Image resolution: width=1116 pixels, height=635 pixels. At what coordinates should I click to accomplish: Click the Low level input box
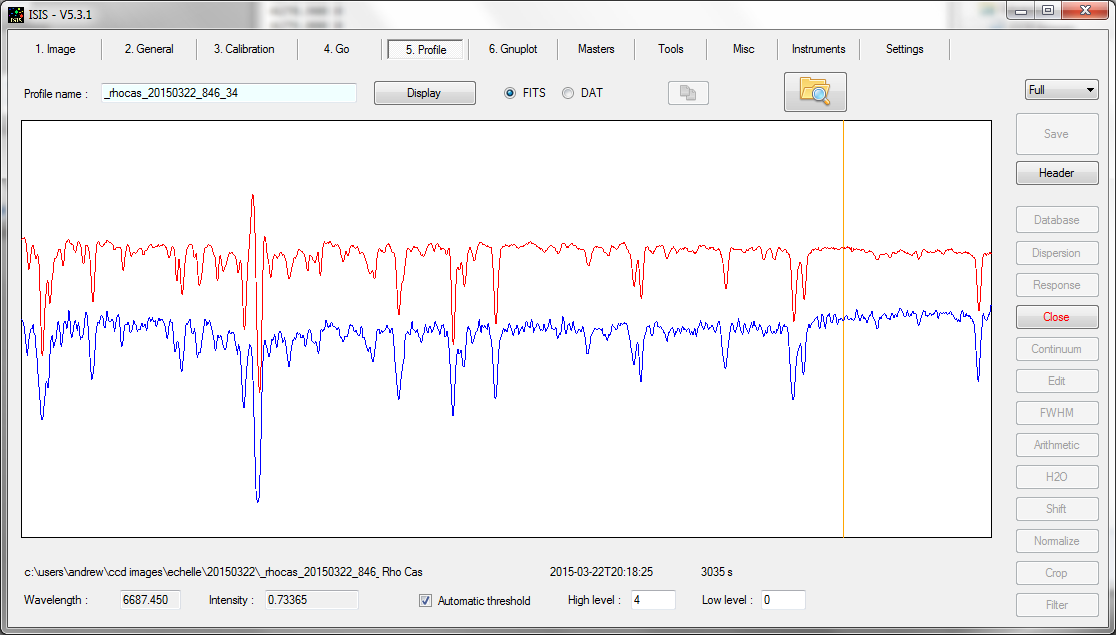782,600
